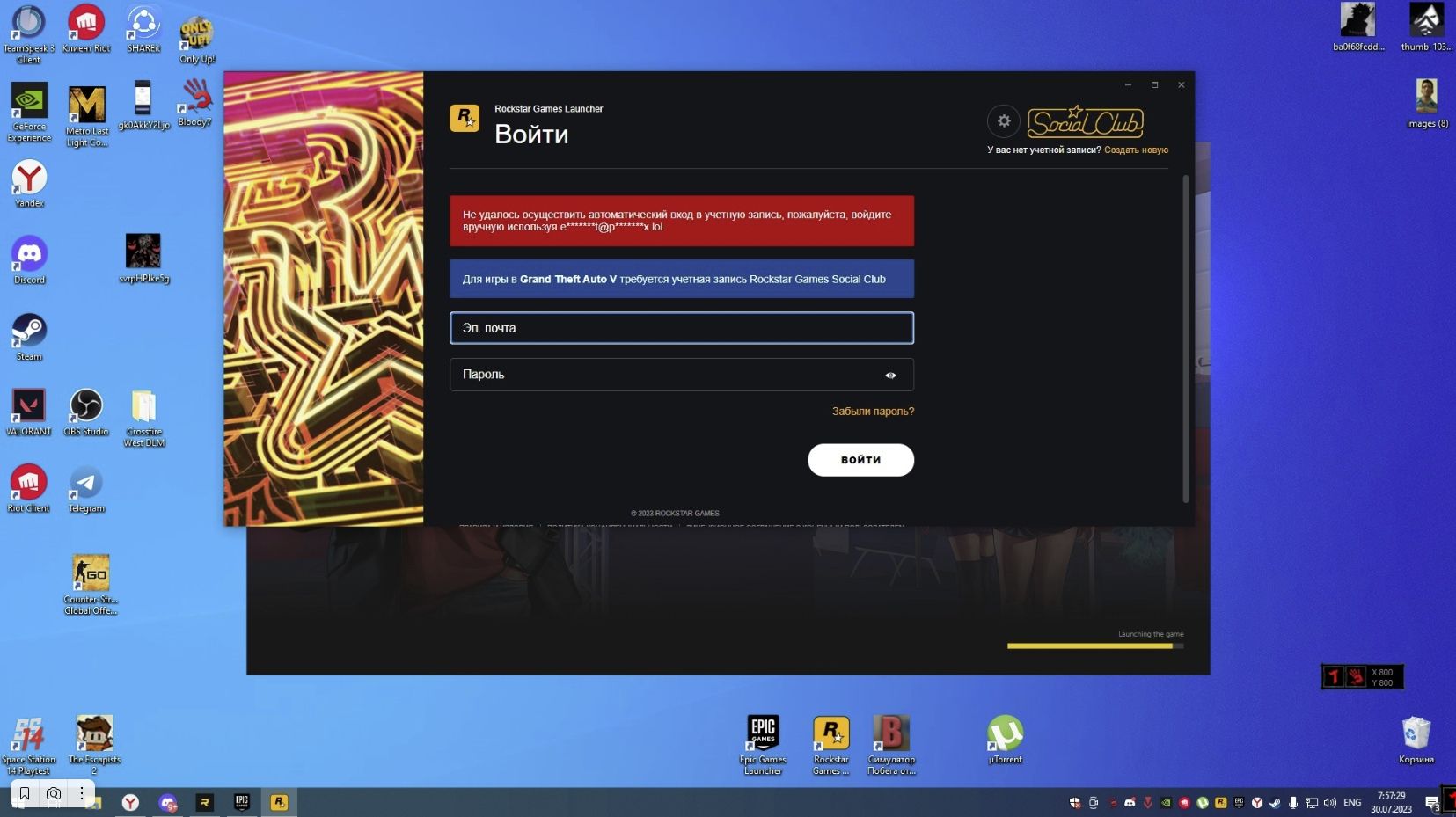Select Клиент Riot desktop icon
The width and height of the screenshot is (1456, 817).
point(86,29)
